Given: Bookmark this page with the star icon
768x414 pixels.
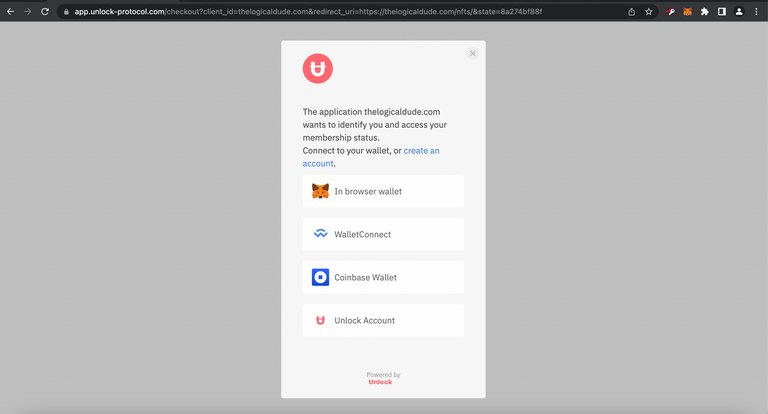Looking at the screenshot, I should [x=648, y=12].
